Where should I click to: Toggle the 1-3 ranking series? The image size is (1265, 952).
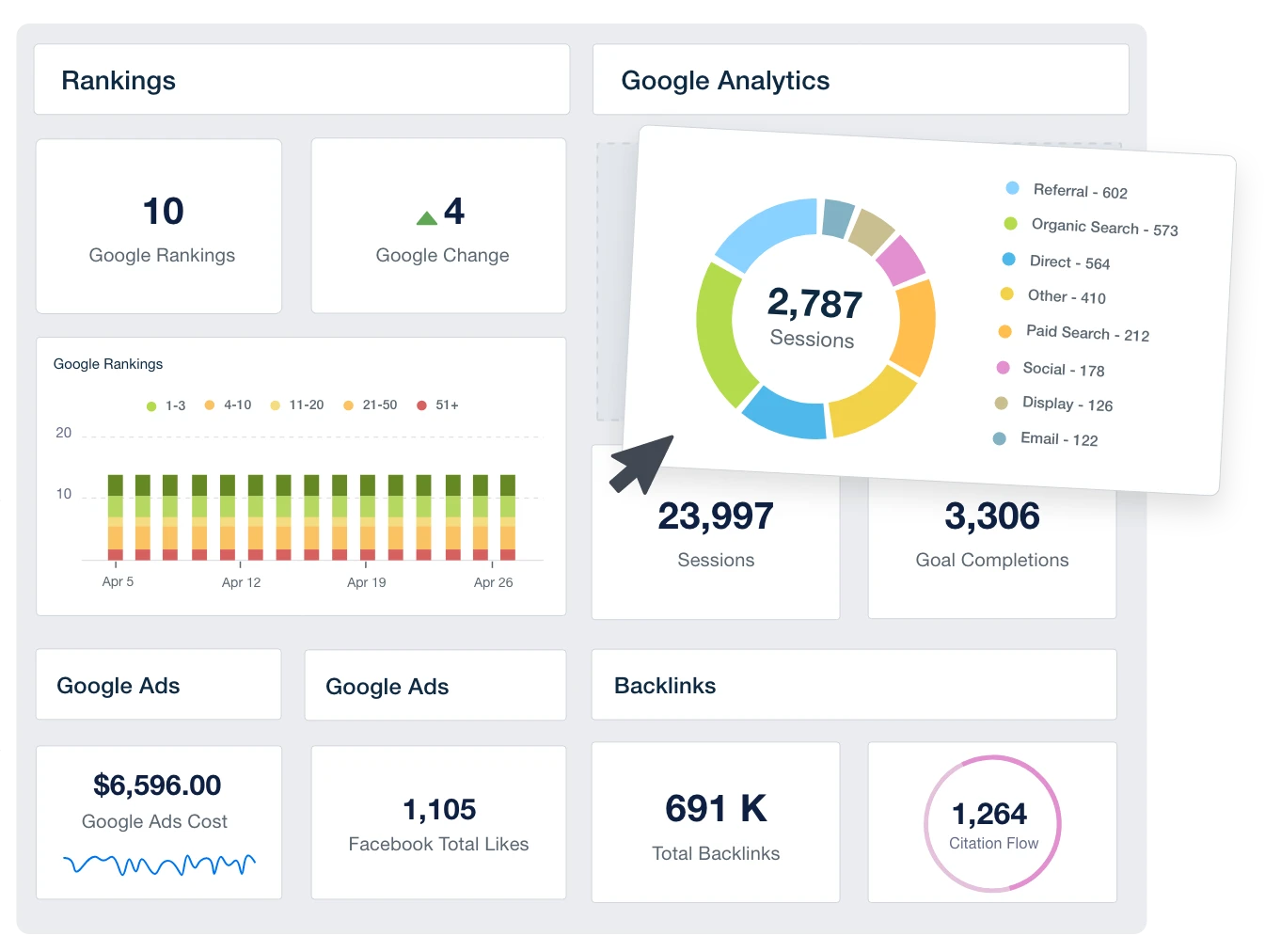click(151, 405)
